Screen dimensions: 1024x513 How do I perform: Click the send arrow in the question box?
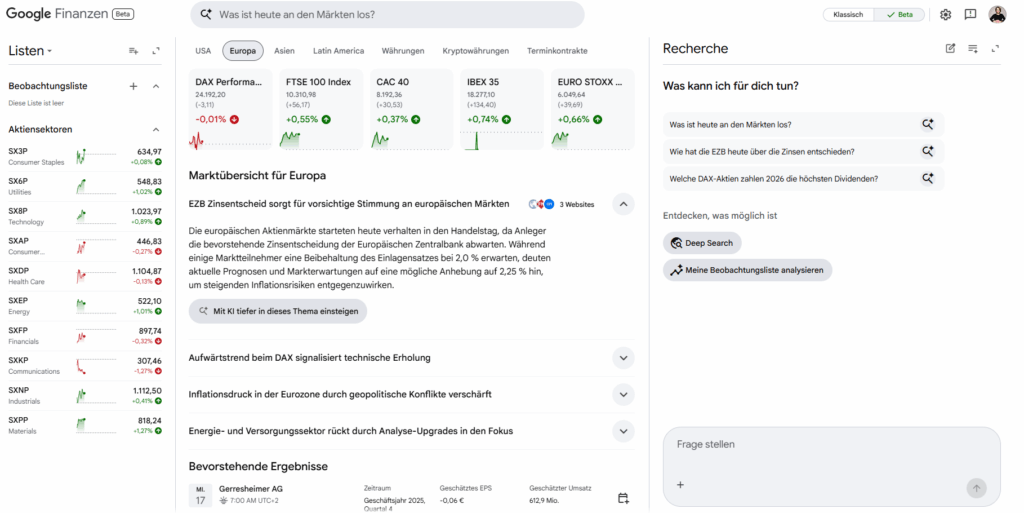click(976, 488)
